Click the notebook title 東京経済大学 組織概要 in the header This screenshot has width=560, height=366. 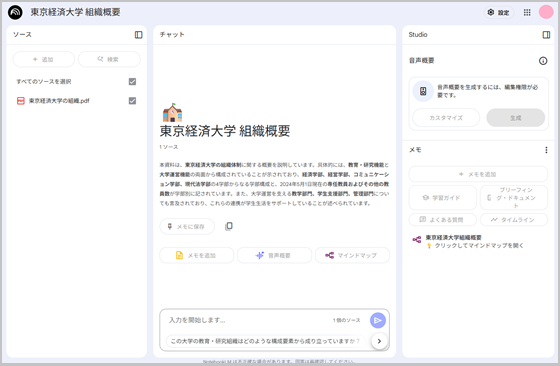click(75, 12)
